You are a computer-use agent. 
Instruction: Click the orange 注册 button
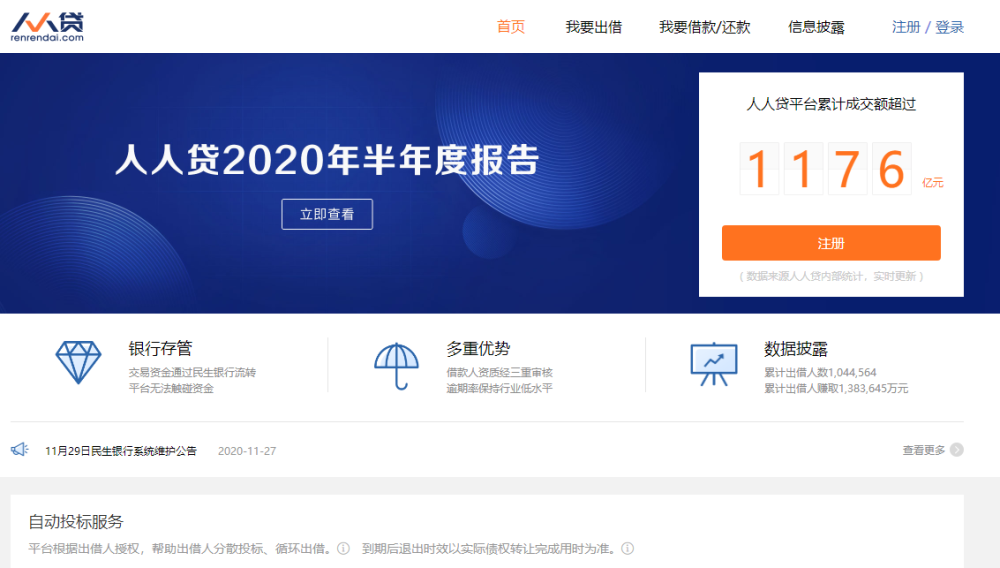tap(831, 243)
